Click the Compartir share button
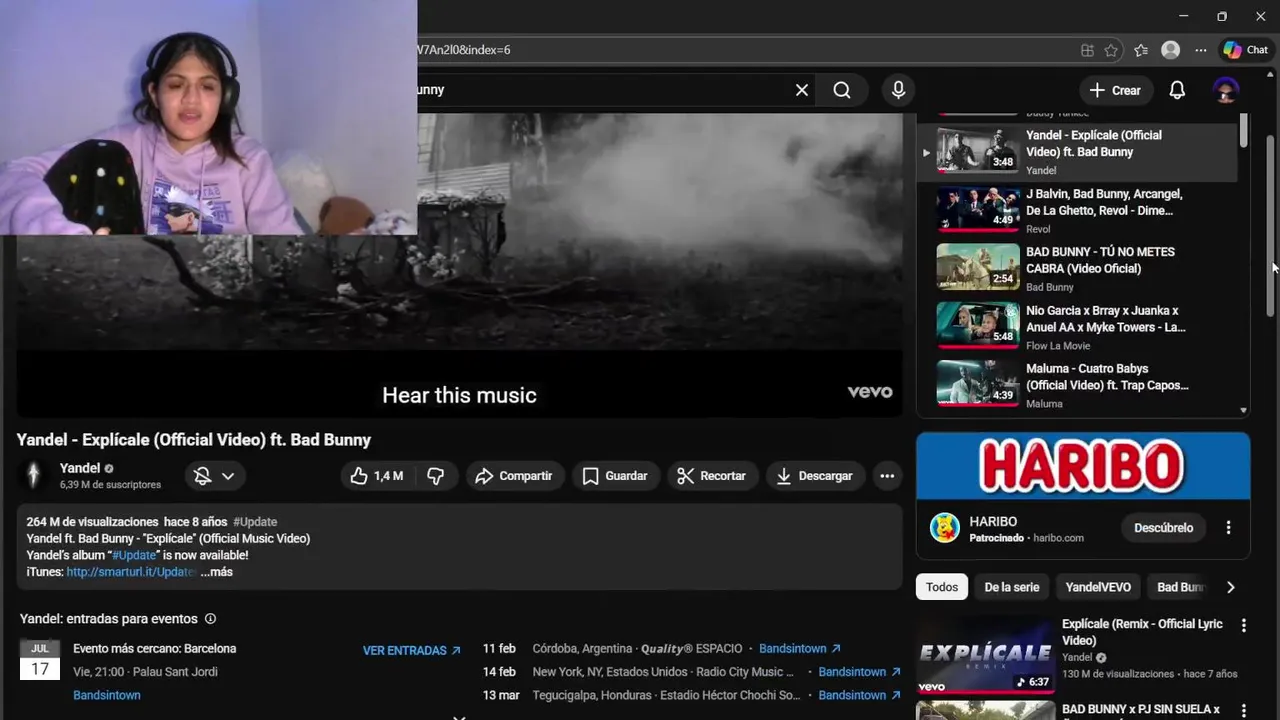 514,476
